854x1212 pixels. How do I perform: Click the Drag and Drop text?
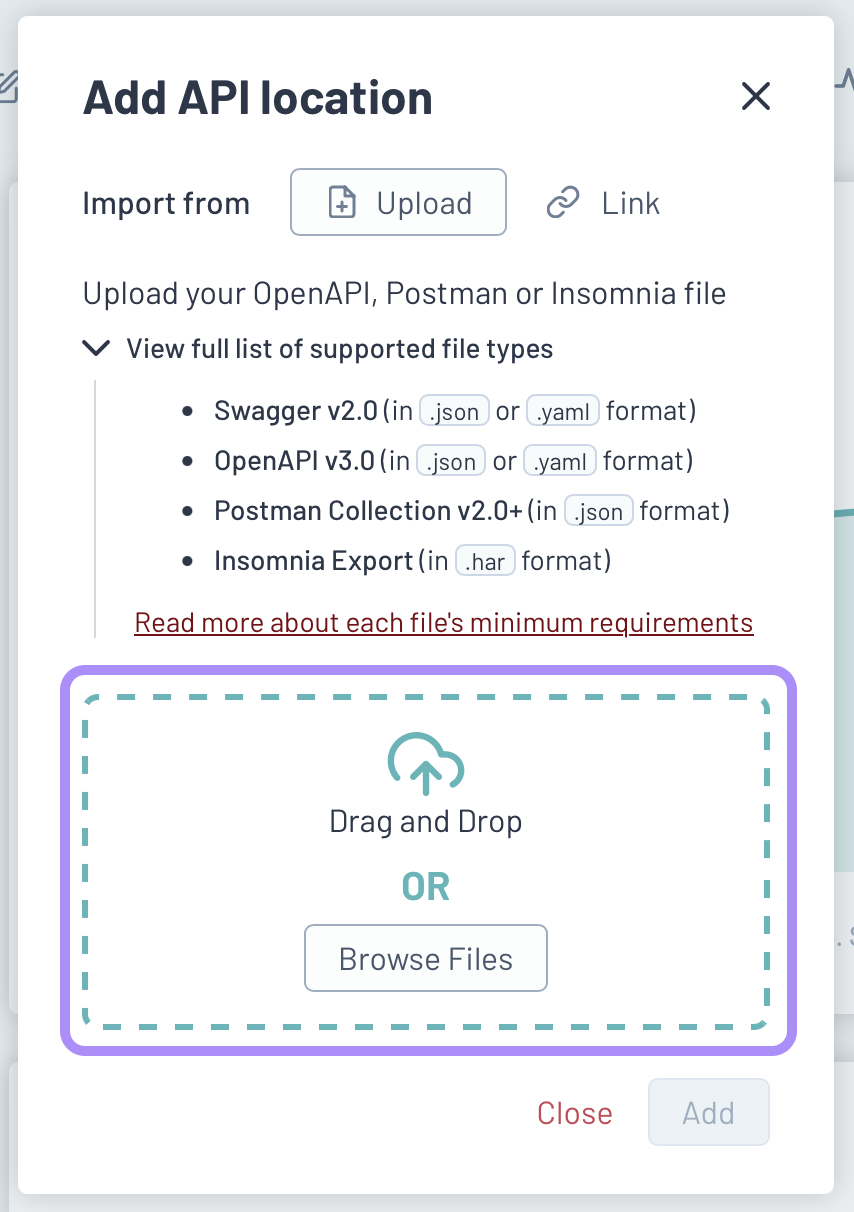point(426,822)
